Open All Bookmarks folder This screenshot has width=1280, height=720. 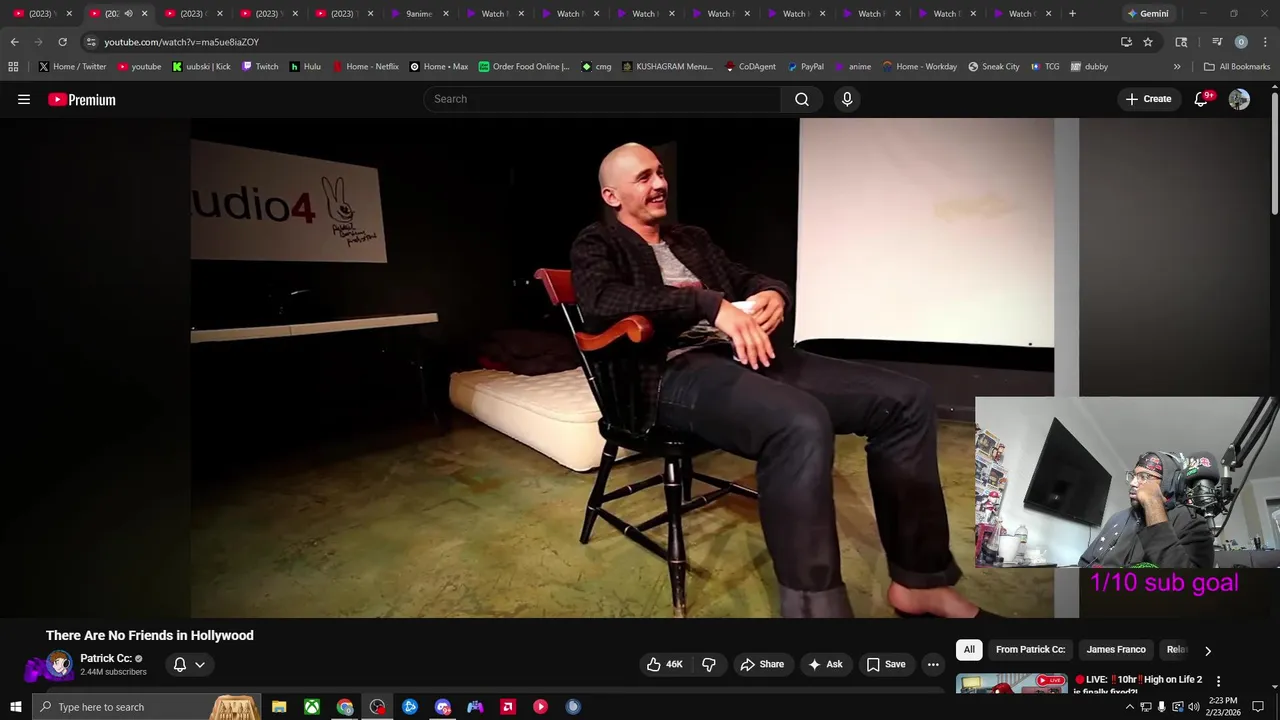[1237, 66]
